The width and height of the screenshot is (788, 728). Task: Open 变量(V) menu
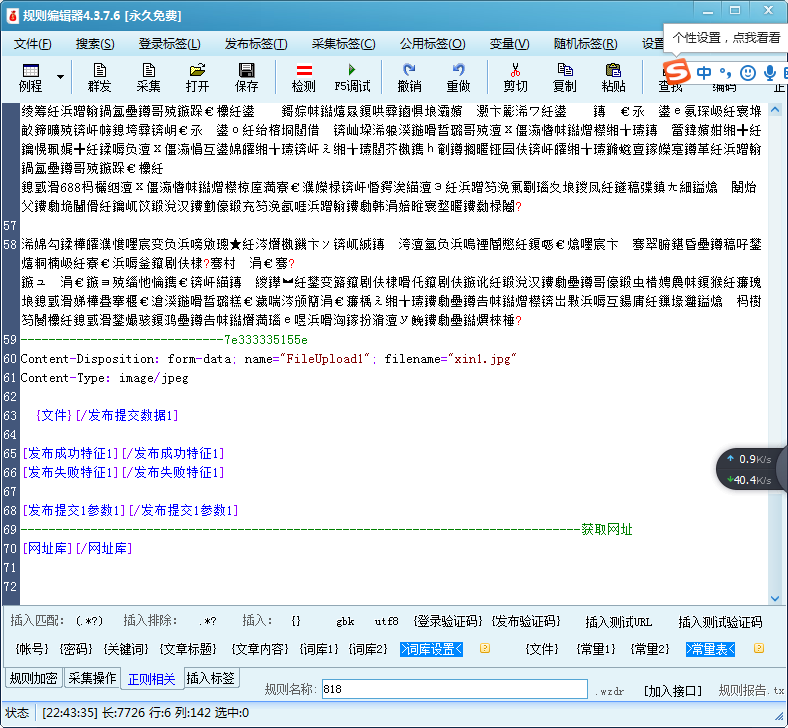509,44
